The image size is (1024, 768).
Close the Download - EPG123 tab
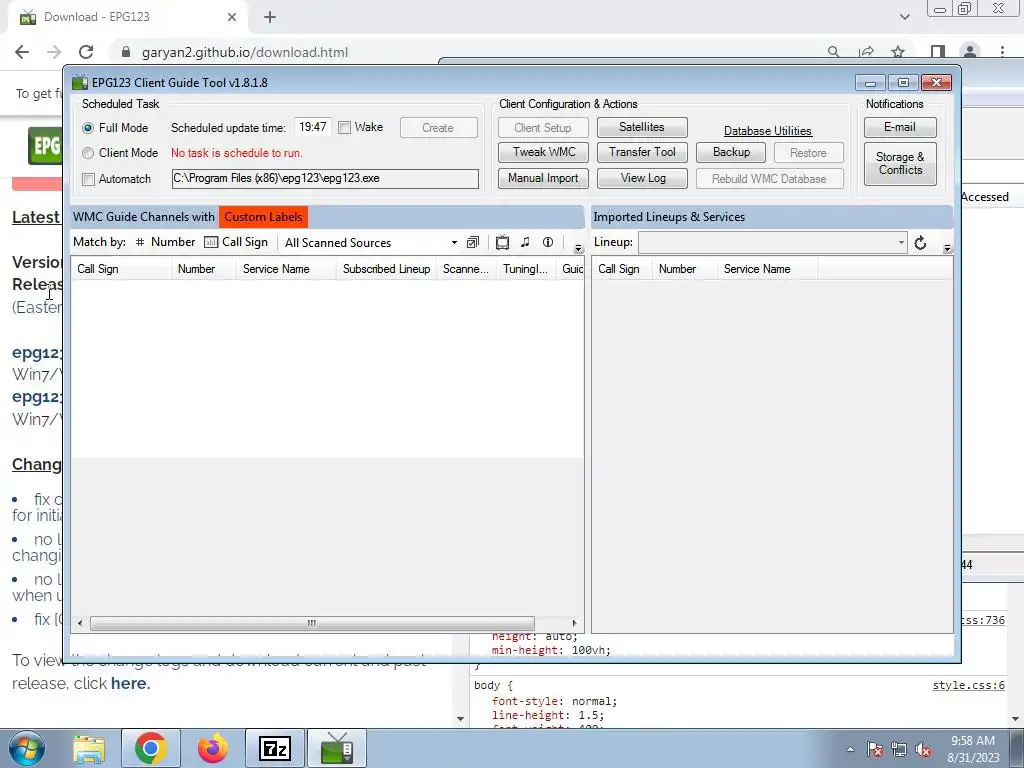[x=232, y=17]
